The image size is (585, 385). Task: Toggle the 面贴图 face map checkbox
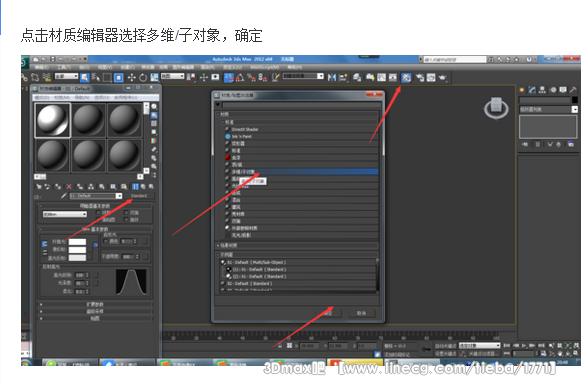98,219
